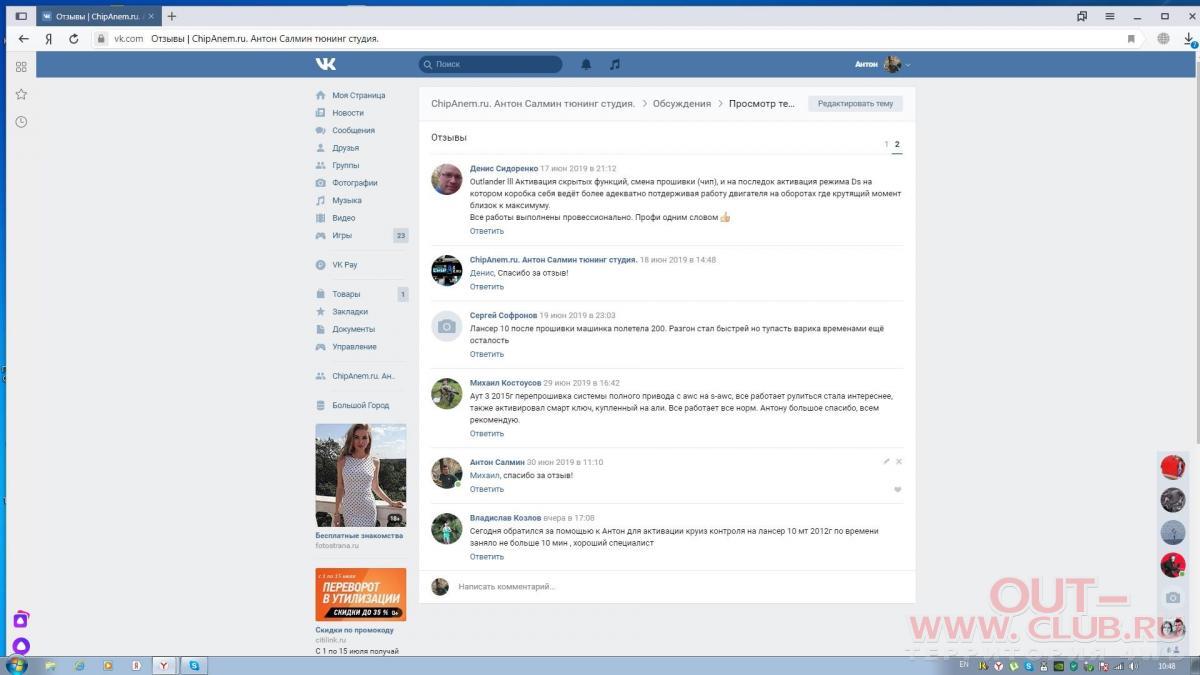Open the Windows Start button
This screenshot has height=675, width=1200.
tap(17, 665)
